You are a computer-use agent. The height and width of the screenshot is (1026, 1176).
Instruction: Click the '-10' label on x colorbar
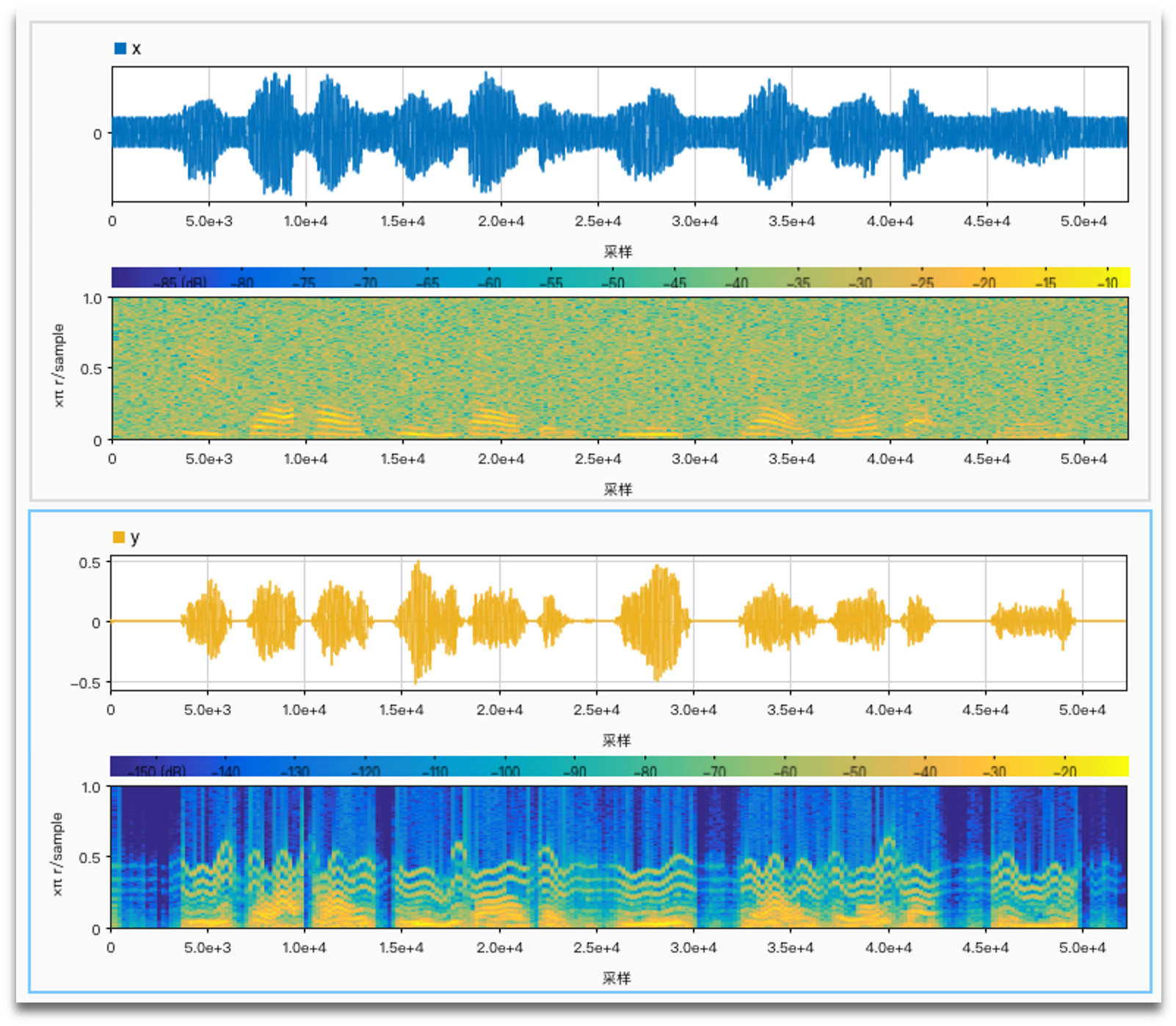tap(1108, 283)
